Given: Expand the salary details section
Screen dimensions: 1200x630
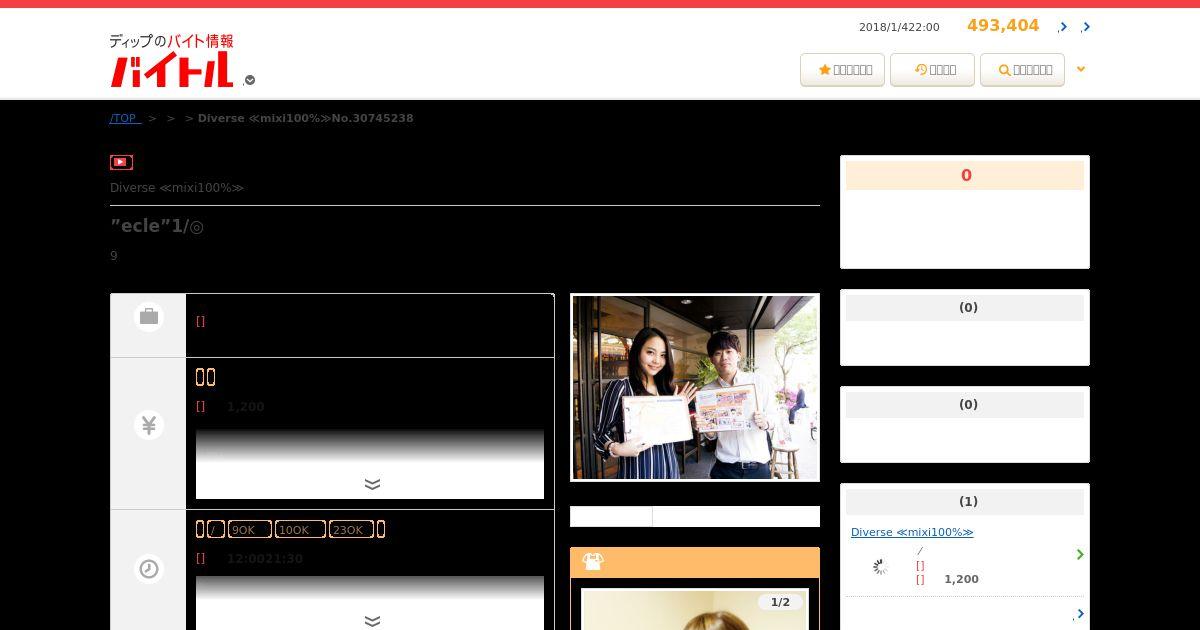Looking at the screenshot, I should click(x=372, y=485).
